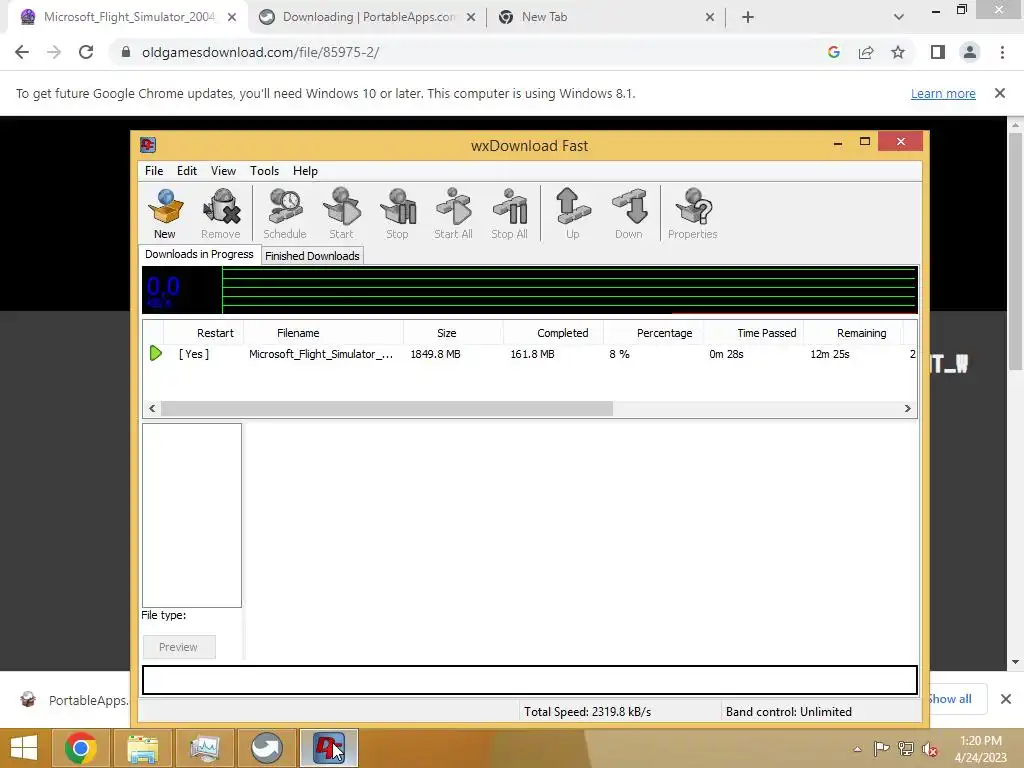Toggle Chrome side panel icon
The height and width of the screenshot is (768, 1024).
938,52
